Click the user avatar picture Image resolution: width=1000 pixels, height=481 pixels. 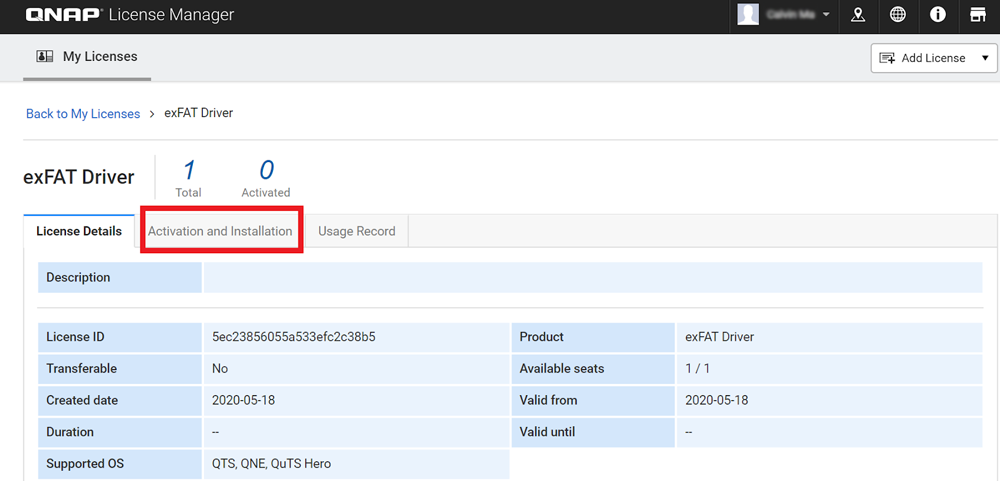748,15
